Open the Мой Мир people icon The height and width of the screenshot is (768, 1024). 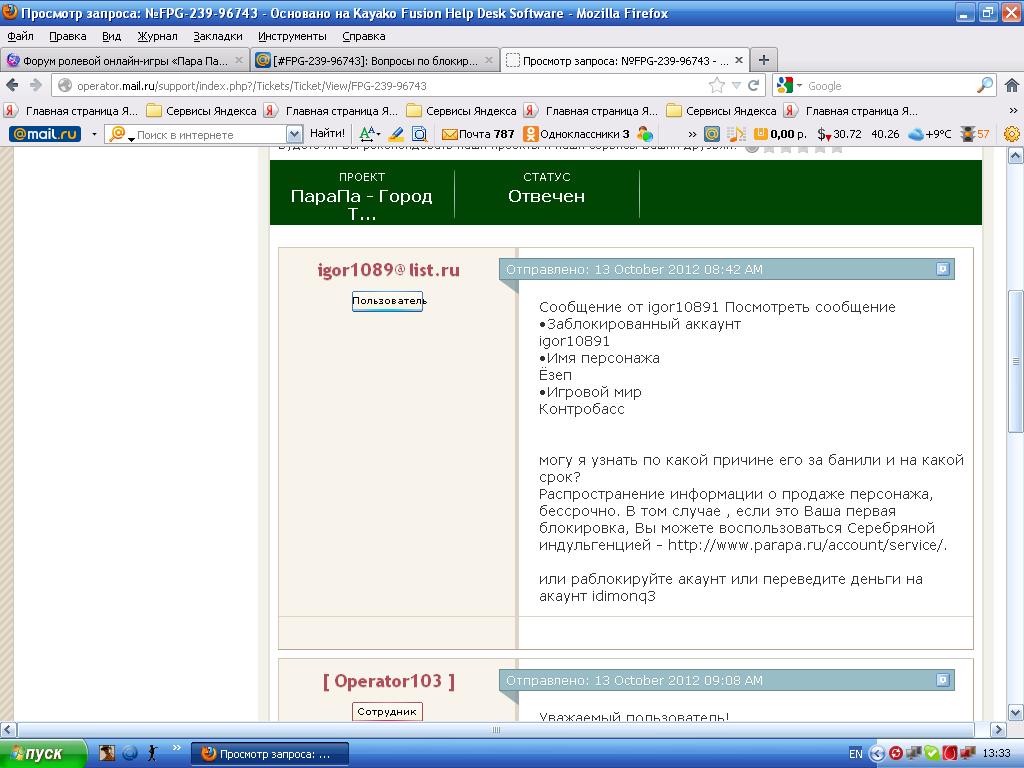coord(645,134)
